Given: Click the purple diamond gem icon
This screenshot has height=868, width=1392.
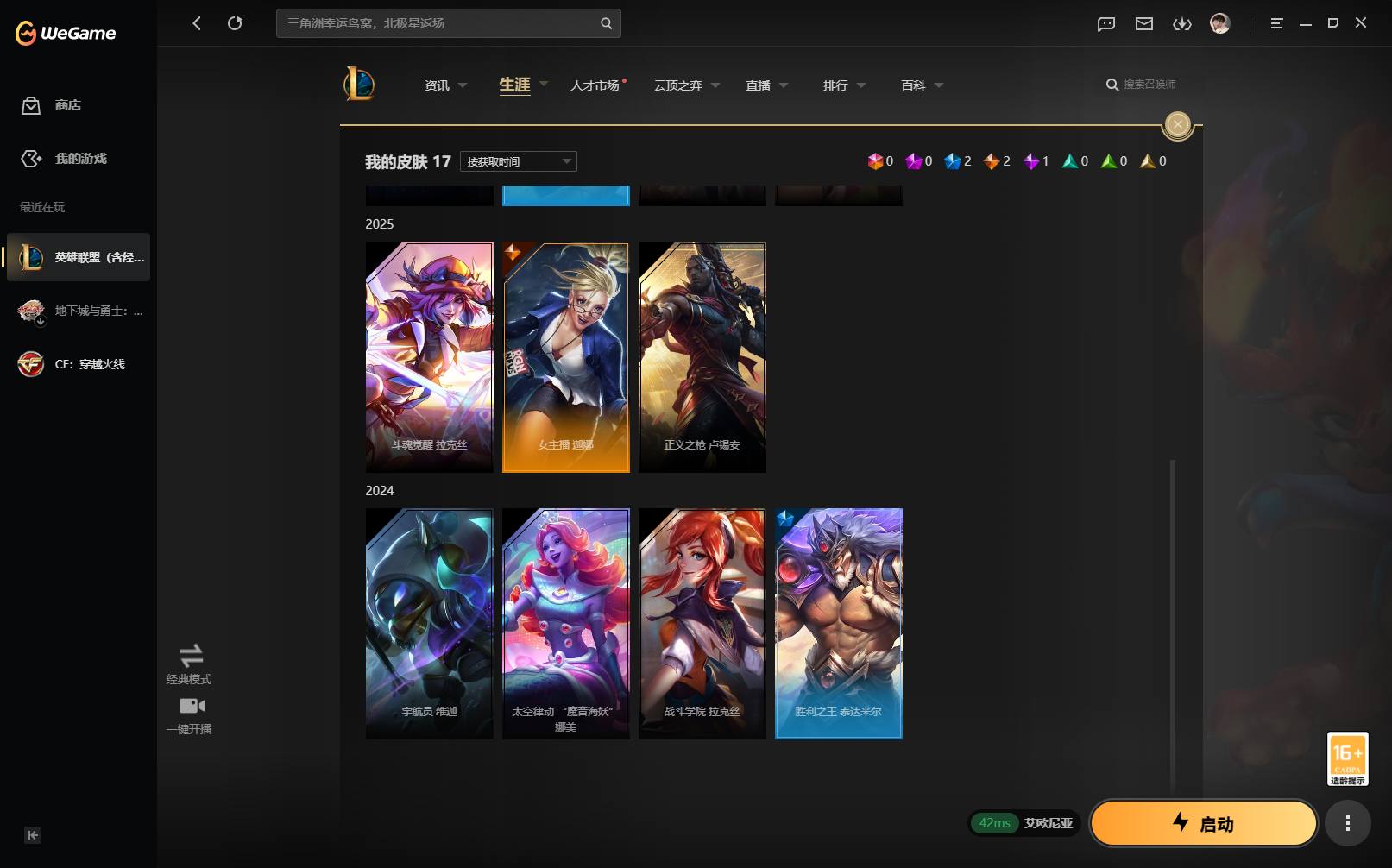Looking at the screenshot, I should pos(1031,161).
